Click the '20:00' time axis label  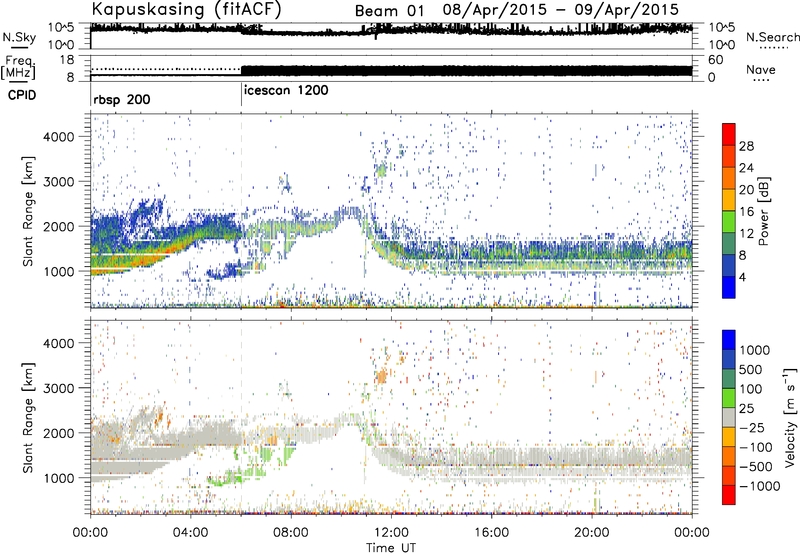point(591,533)
